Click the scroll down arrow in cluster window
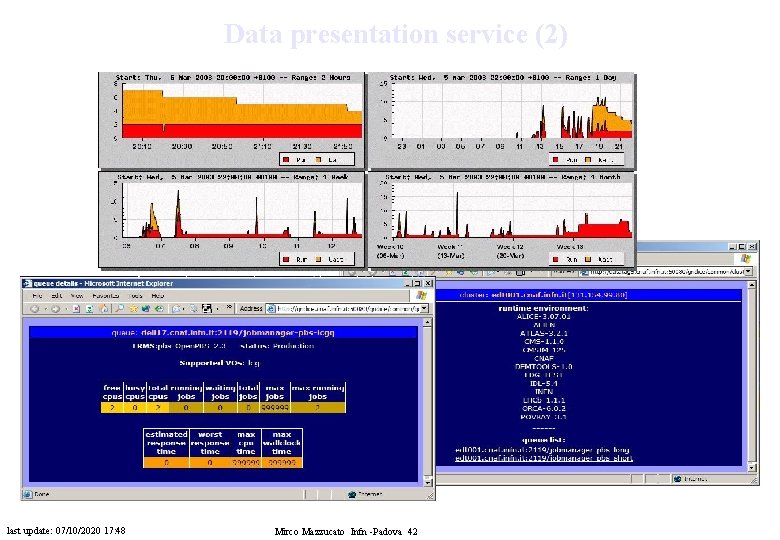The image size is (780, 540). 752,467
